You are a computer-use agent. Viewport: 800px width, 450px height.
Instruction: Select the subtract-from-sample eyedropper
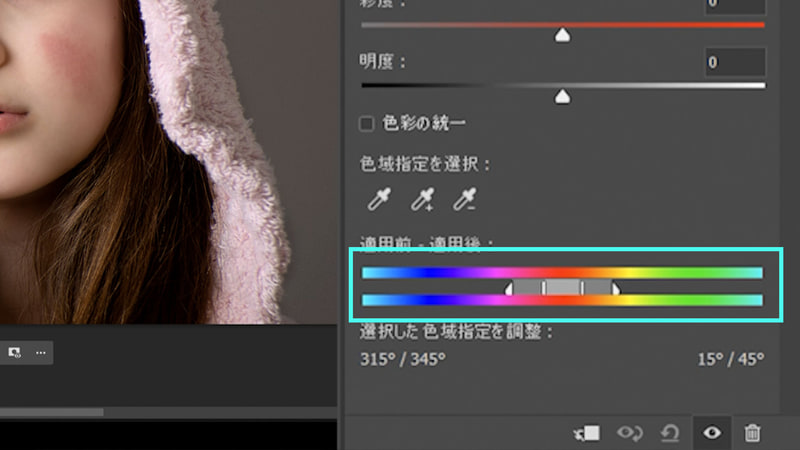click(465, 199)
